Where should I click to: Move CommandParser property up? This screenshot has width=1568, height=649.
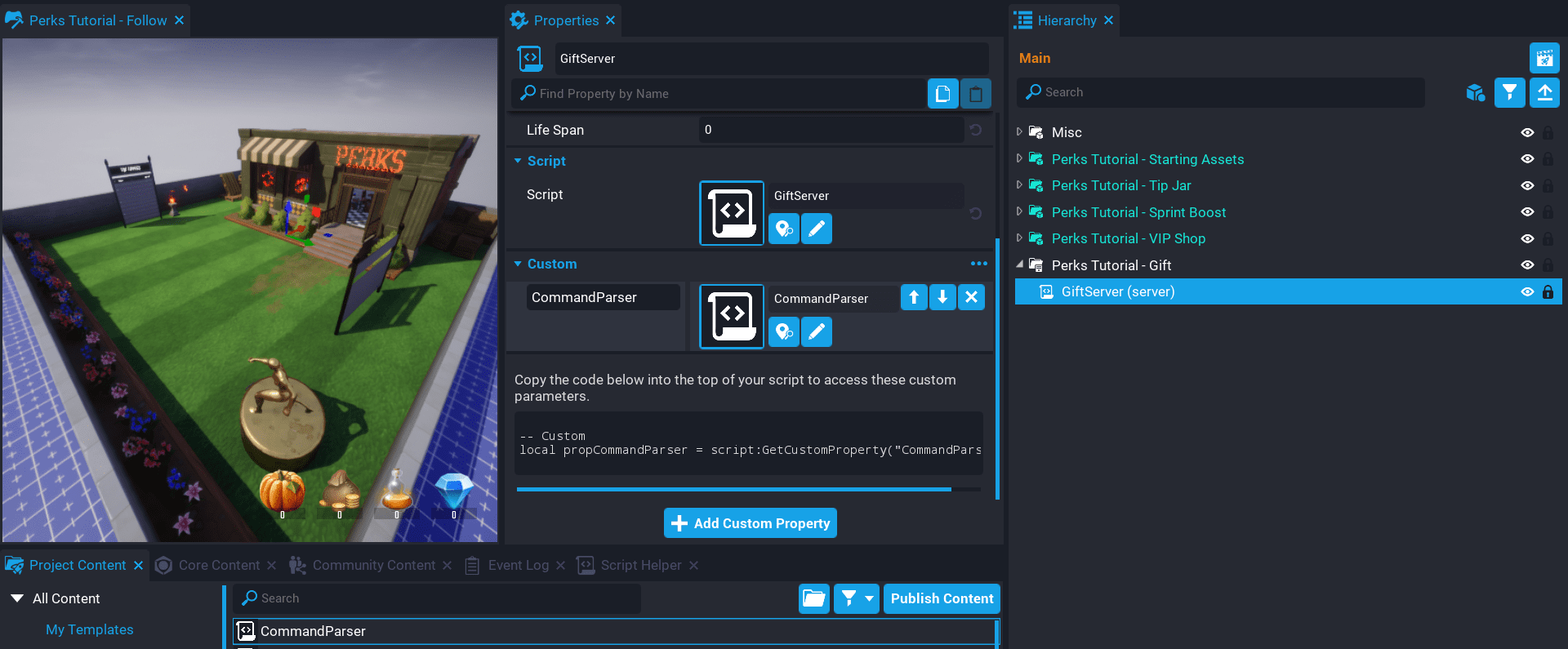(914, 297)
